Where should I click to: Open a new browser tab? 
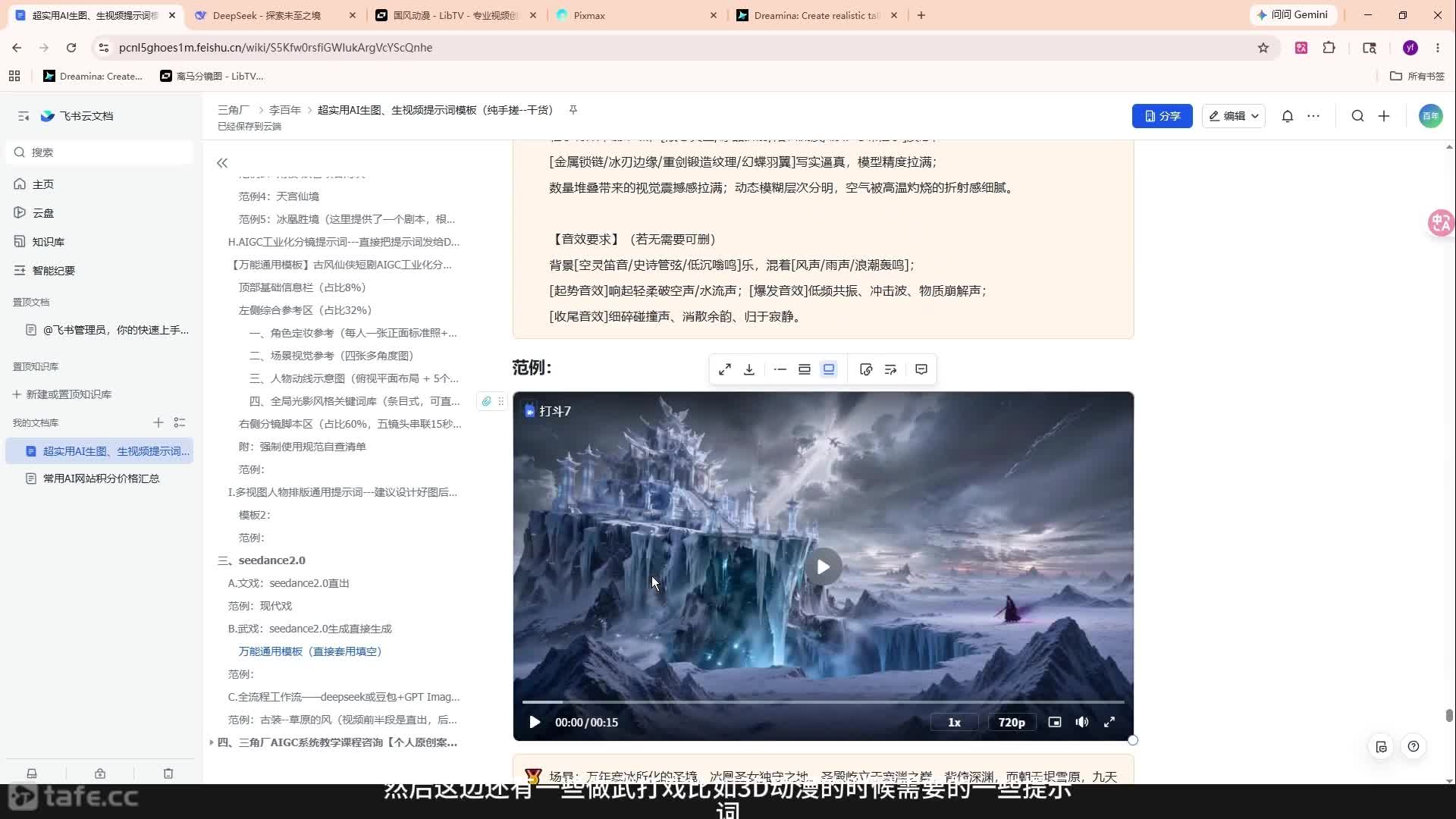coord(921,15)
